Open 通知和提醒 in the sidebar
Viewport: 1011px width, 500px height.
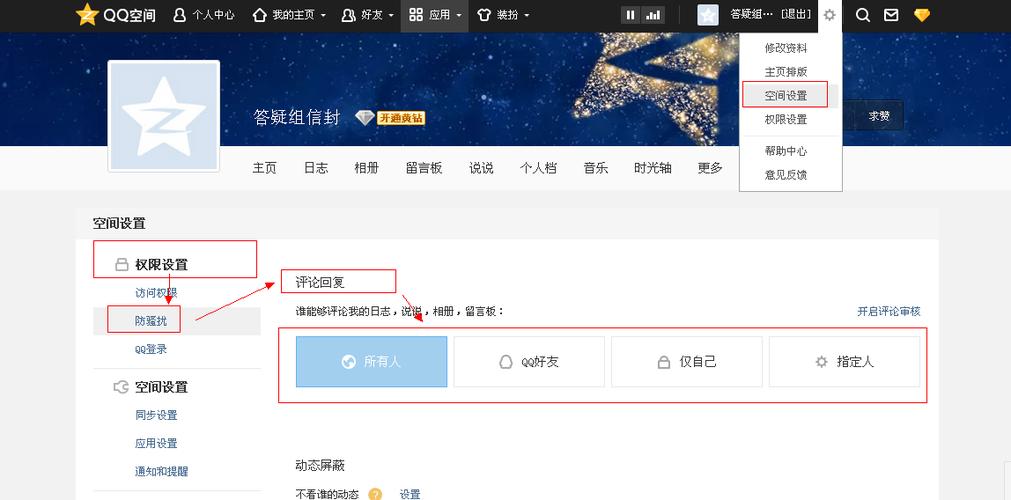[x=161, y=472]
